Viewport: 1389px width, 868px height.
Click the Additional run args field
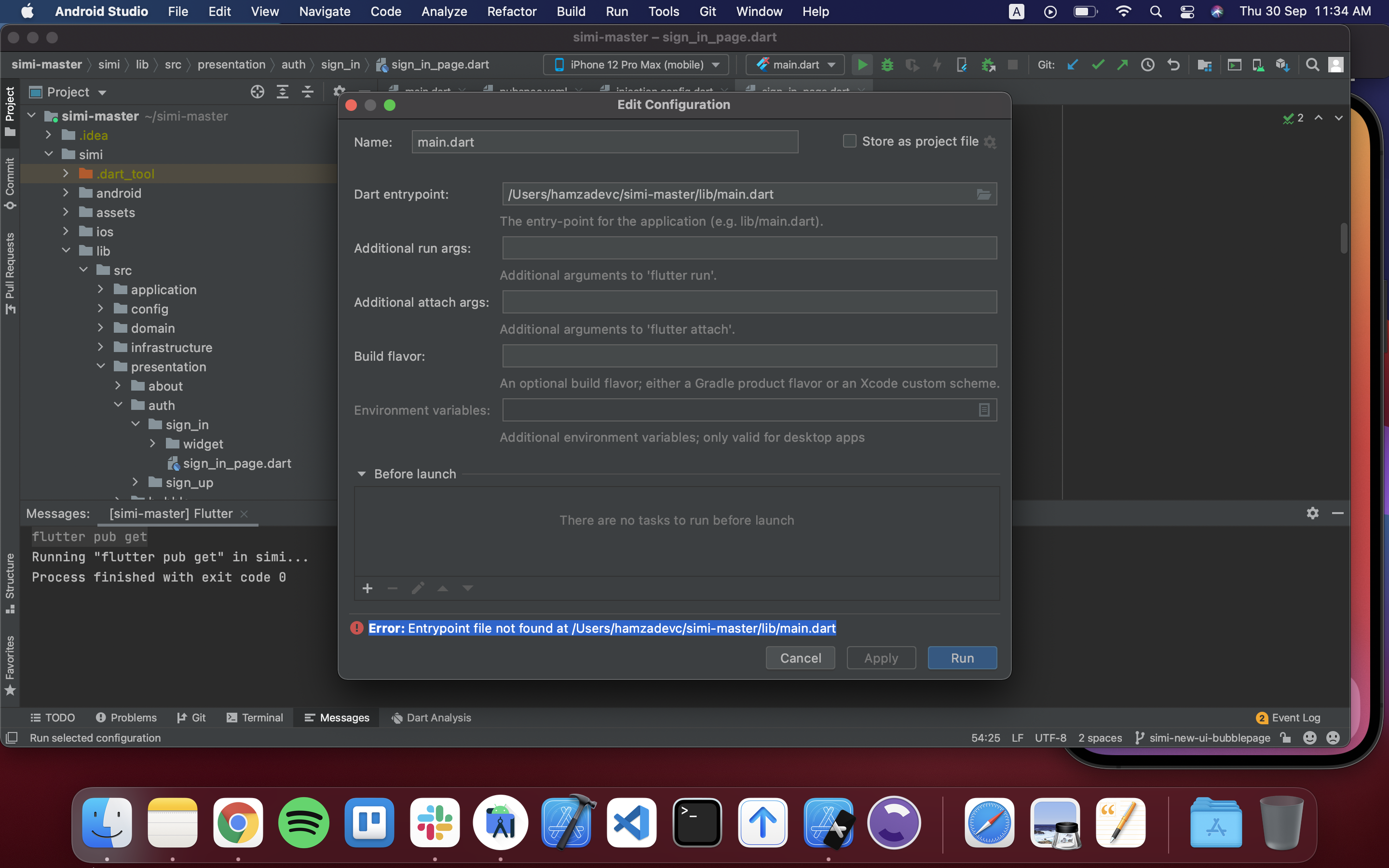pos(749,248)
